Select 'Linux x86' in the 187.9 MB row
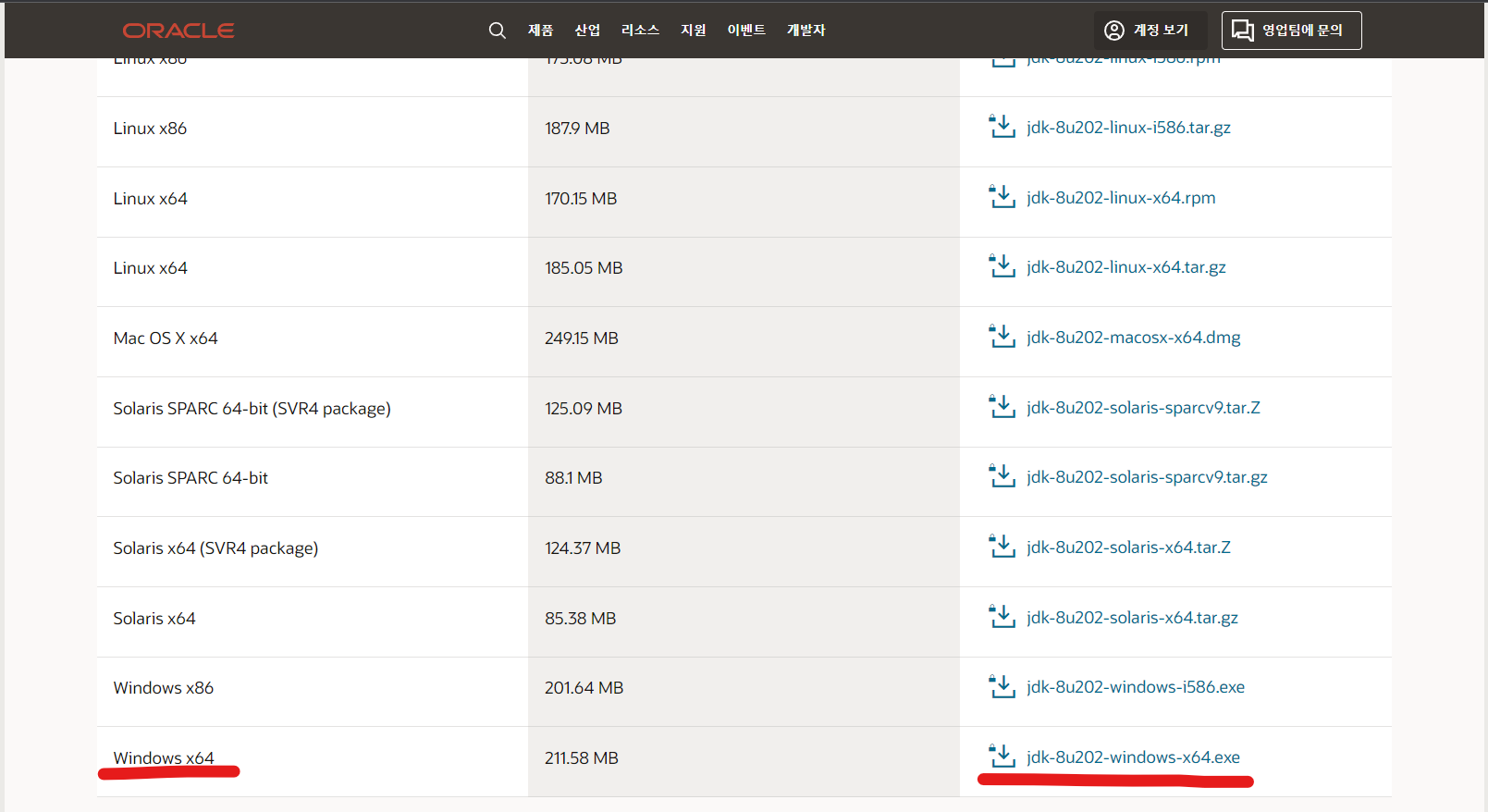Viewport: 1488px width, 812px height. (x=150, y=129)
